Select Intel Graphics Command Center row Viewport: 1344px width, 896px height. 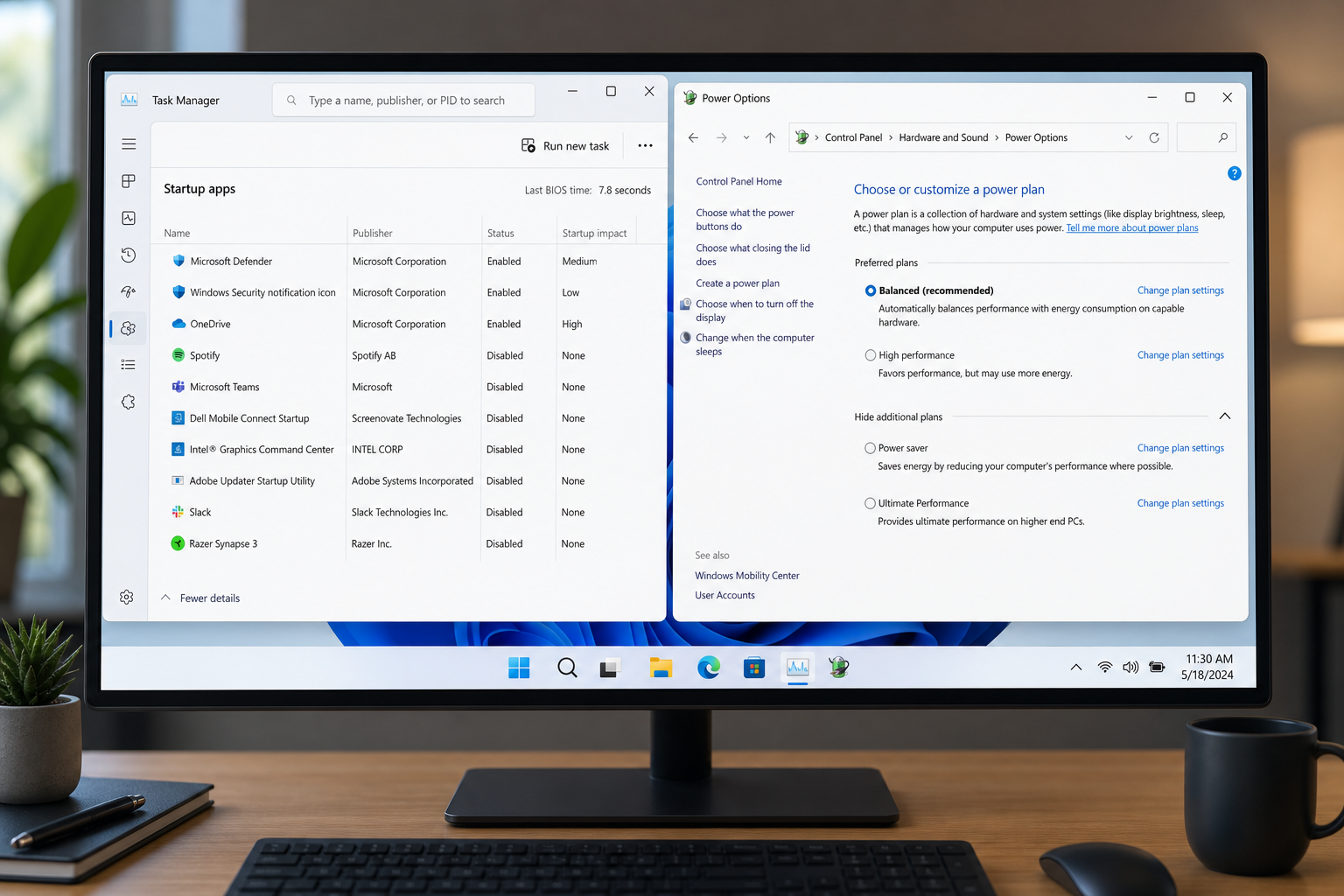(x=404, y=450)
